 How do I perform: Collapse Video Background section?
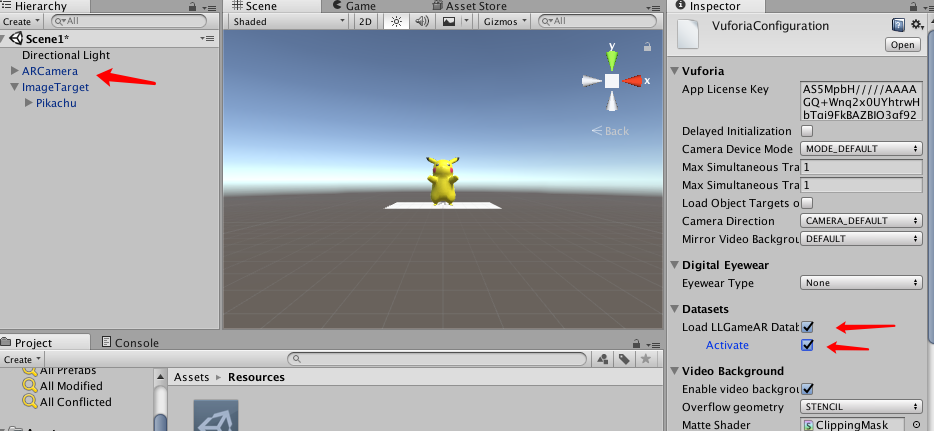click(x=674, y=371)
